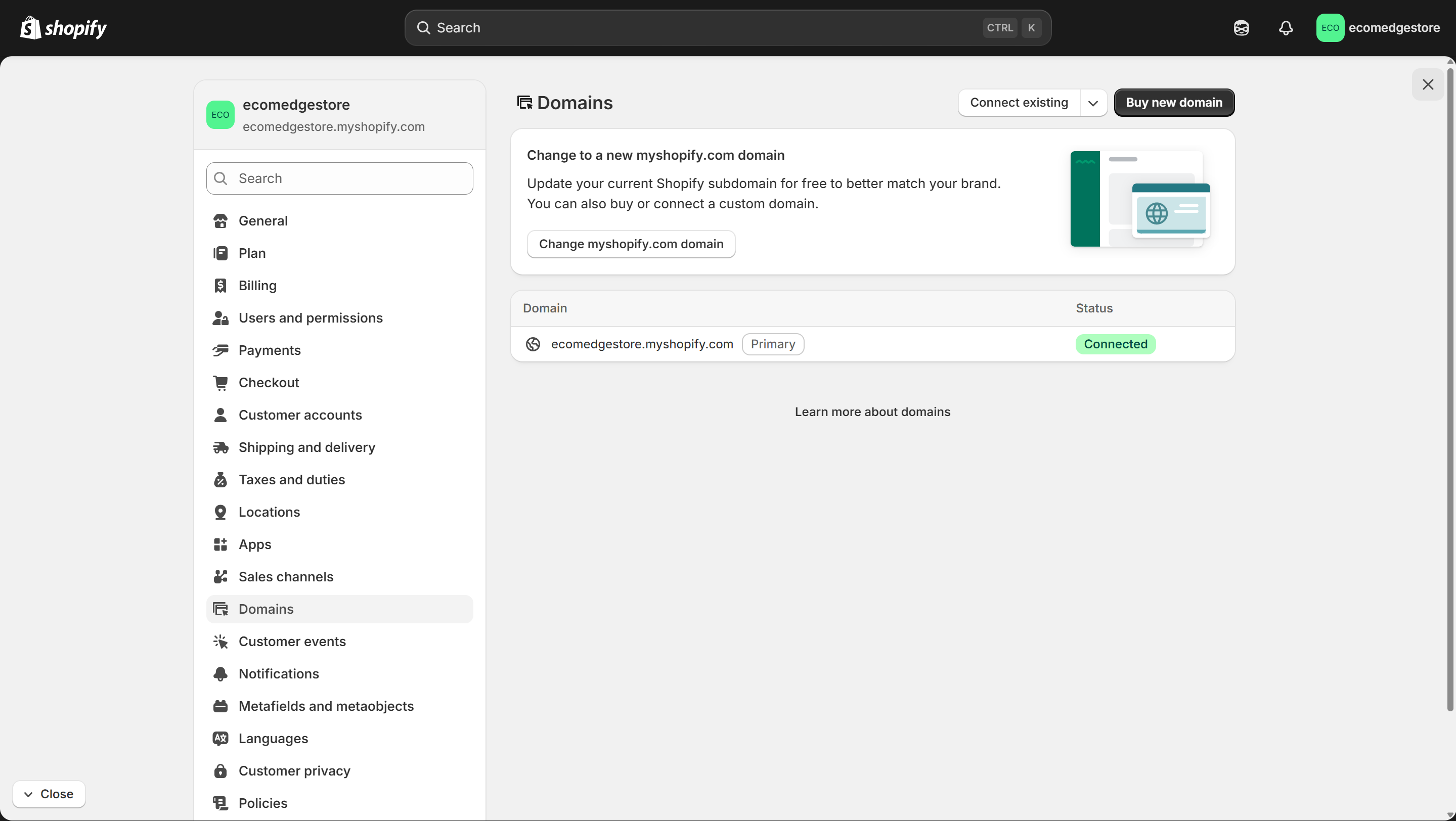Click the Buy new domain button
Viewport: 1456px width, 821px height.
(x=1173, y=103)
